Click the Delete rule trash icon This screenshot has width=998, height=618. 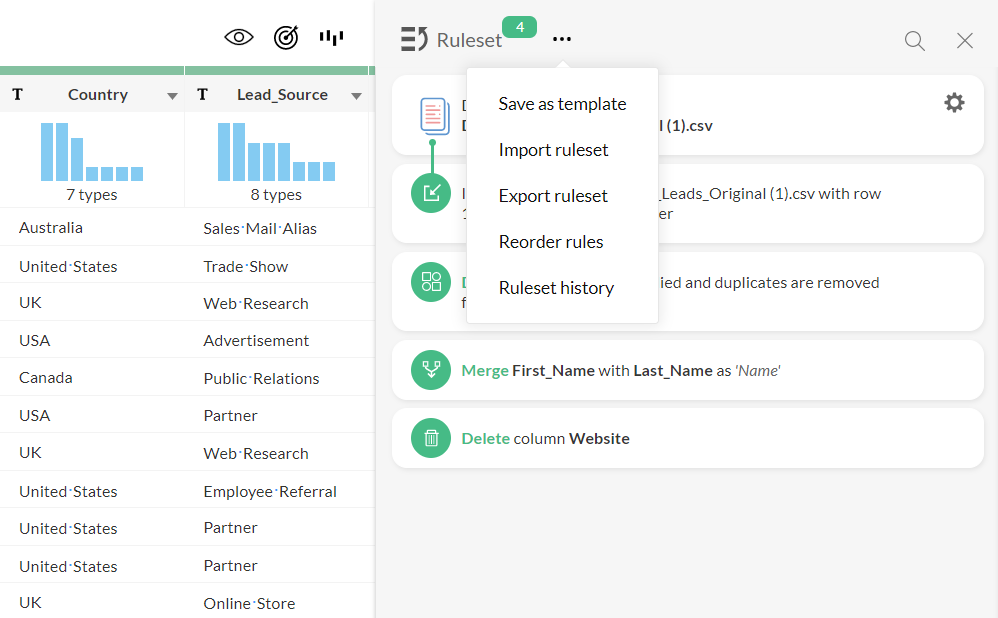coord(431,438)
